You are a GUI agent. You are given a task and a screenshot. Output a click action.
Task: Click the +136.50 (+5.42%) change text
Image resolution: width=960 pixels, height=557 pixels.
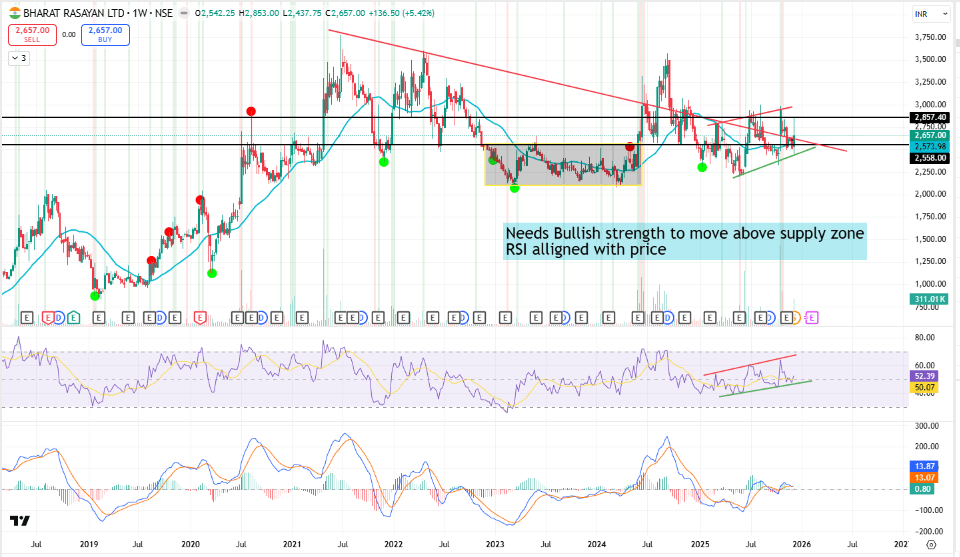(x=402, y=13)
